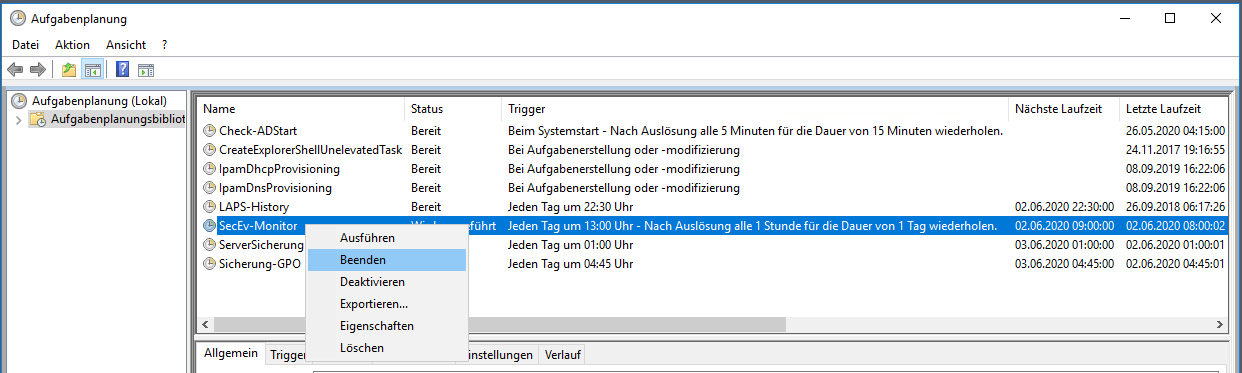Switch to the Verlauf tab
1242x373 pixels.
point(562,355)
